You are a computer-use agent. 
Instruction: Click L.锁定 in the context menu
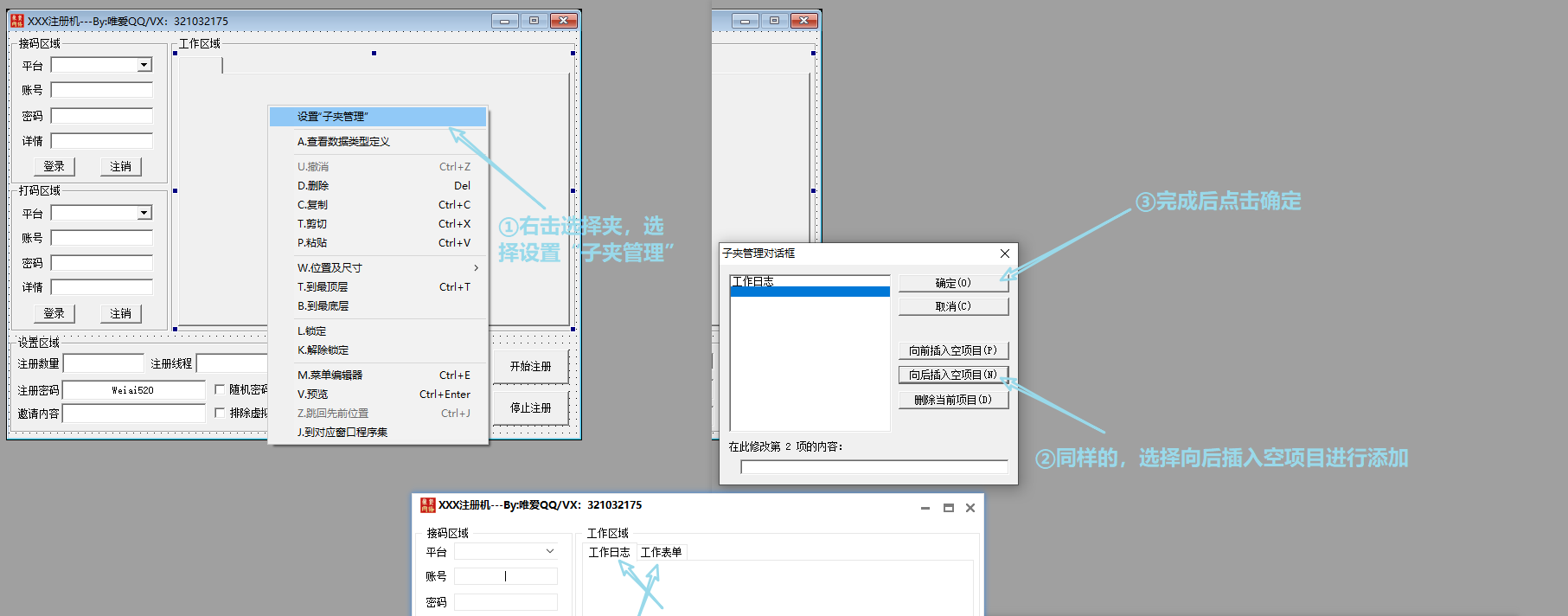click(x=378, y=331)
